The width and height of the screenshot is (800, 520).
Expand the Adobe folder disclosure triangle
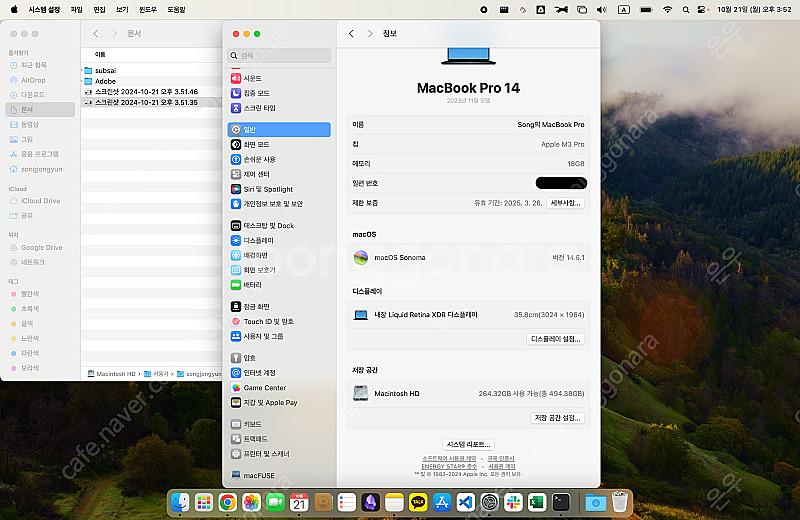[82, 81]
